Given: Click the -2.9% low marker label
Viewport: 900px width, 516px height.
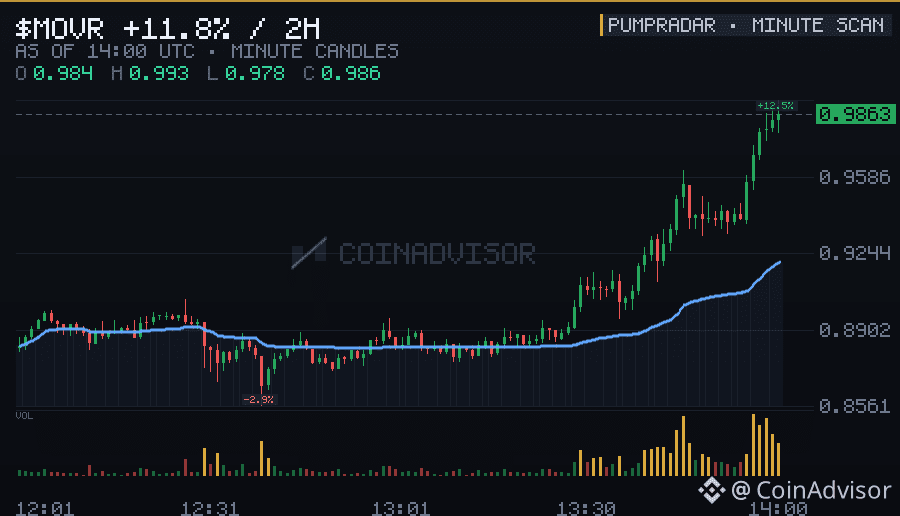Looking at the screenshot, I should pos(259,399).
